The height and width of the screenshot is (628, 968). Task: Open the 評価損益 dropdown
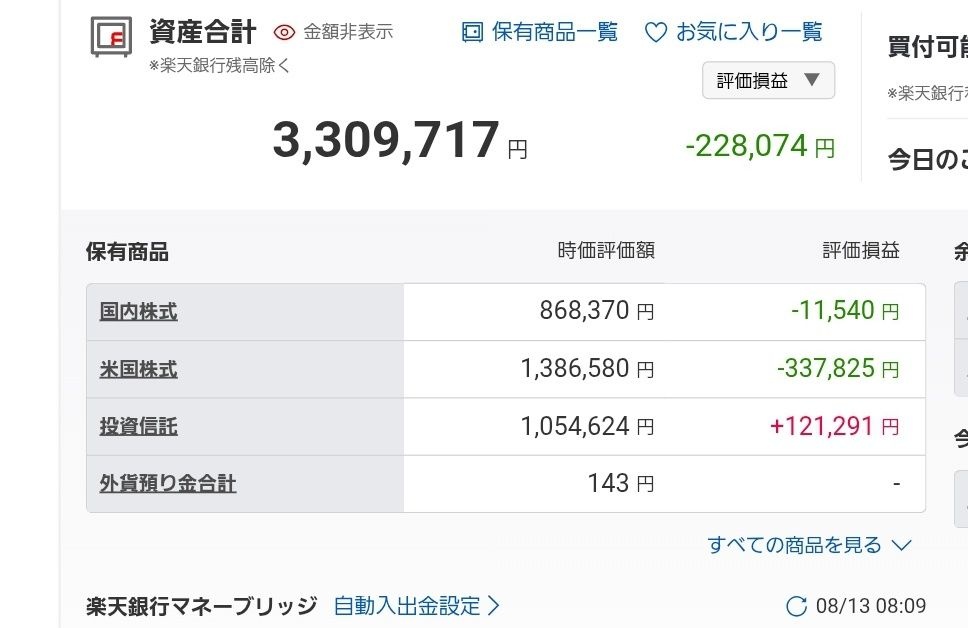768,80
